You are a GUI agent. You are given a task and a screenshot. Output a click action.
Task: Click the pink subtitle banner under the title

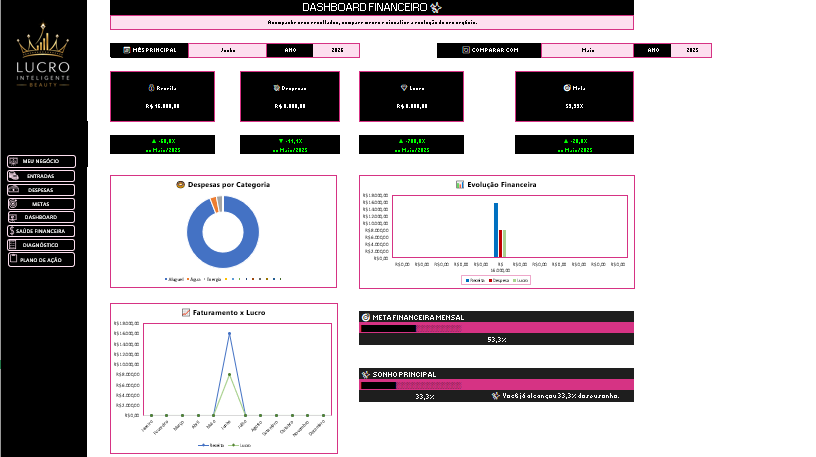pos(372,22)
